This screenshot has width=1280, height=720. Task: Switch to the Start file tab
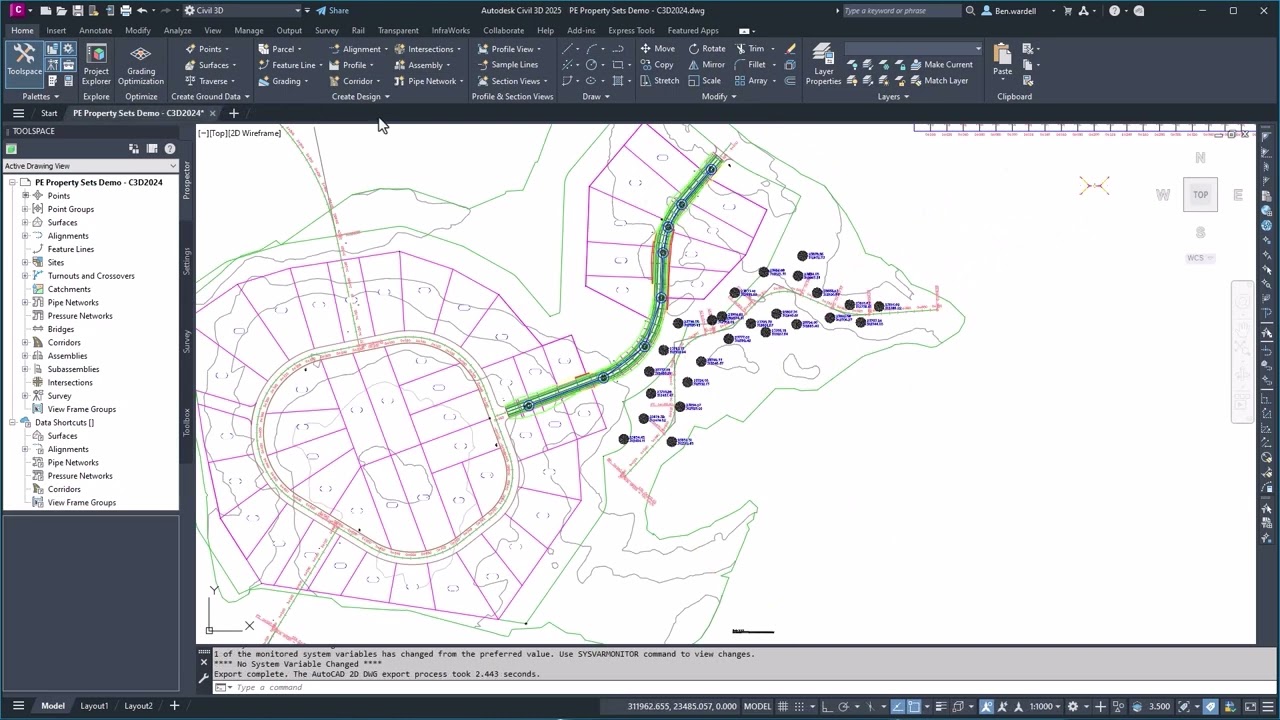(49, 113)
